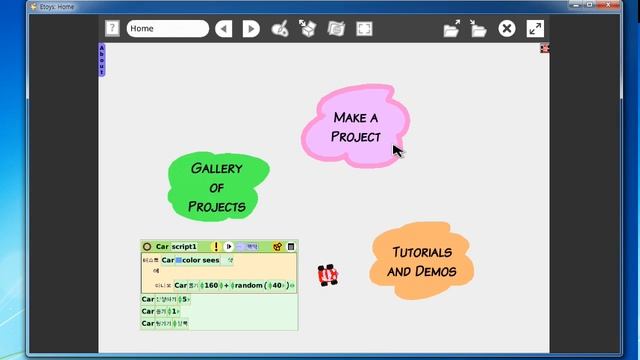Click script play clock button
640x360 pixels.
[229, 247]
